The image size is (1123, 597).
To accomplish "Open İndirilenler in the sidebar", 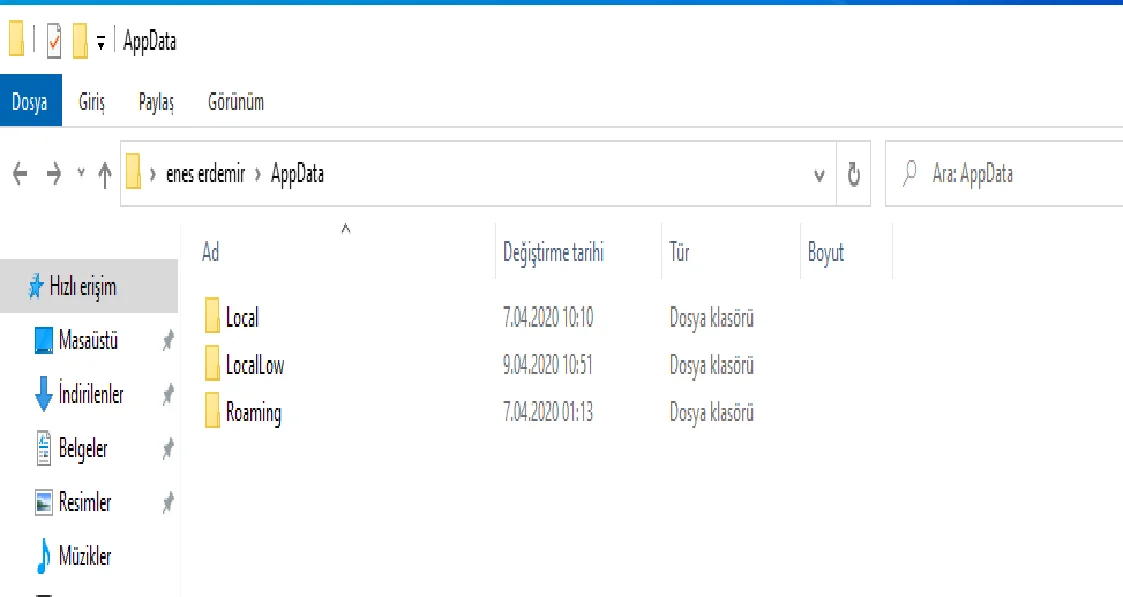I will [x=90, y=395].
